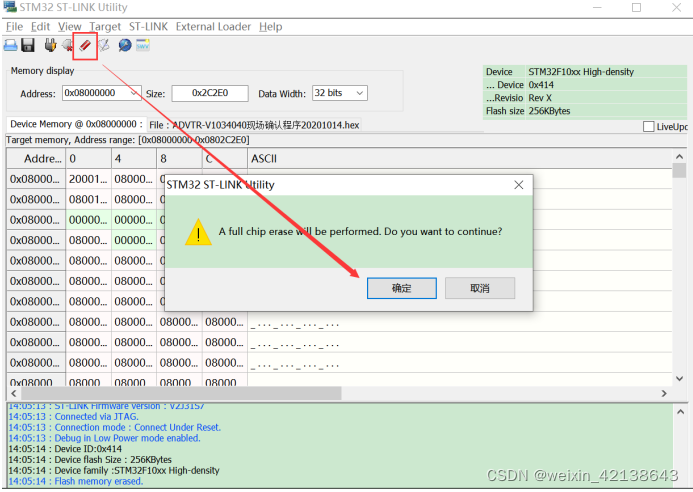Close the erase confirmation dialog
The width and height of the screenshot is (693, 492).
pos(519,185)
